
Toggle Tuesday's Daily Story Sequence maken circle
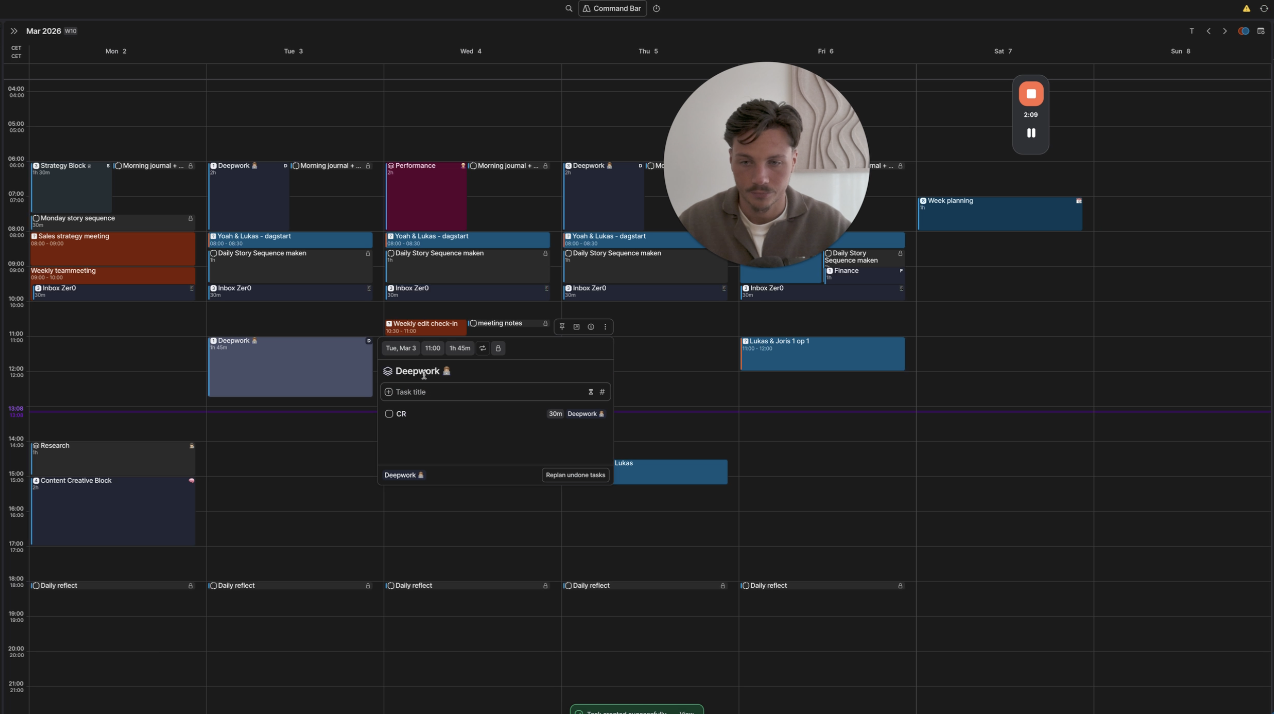point(213,254)
